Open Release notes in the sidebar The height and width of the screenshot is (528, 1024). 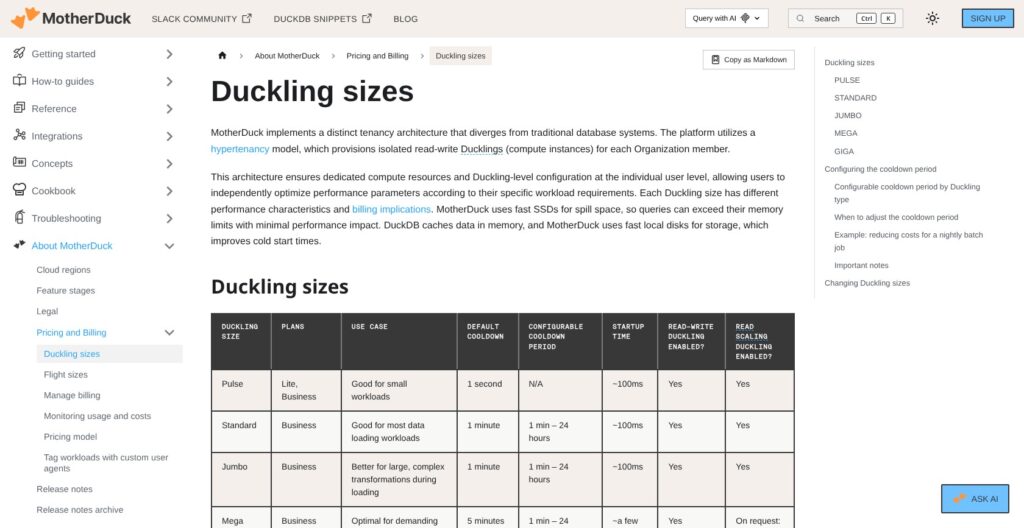click(x=65, y=489)
